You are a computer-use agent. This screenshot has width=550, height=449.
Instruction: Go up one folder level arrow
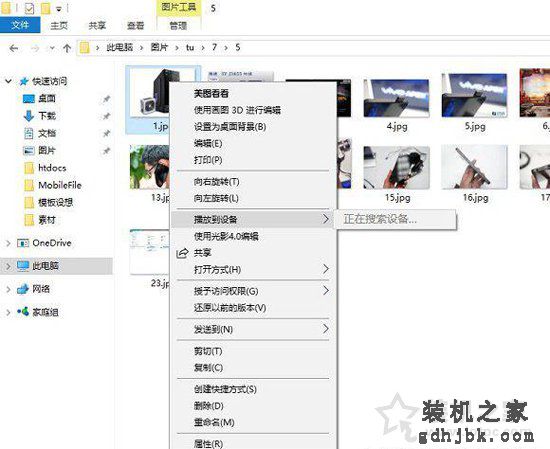point(67,48)
